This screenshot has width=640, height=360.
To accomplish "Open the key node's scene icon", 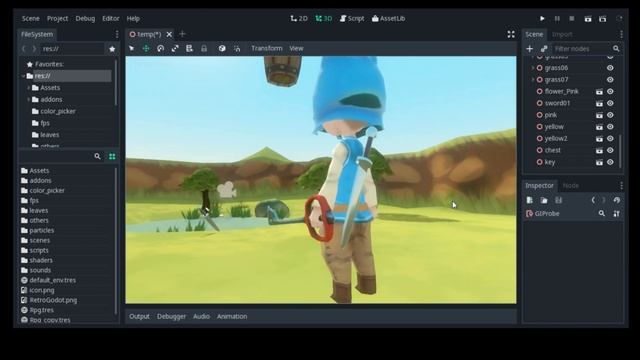I will tap(599, 162).
